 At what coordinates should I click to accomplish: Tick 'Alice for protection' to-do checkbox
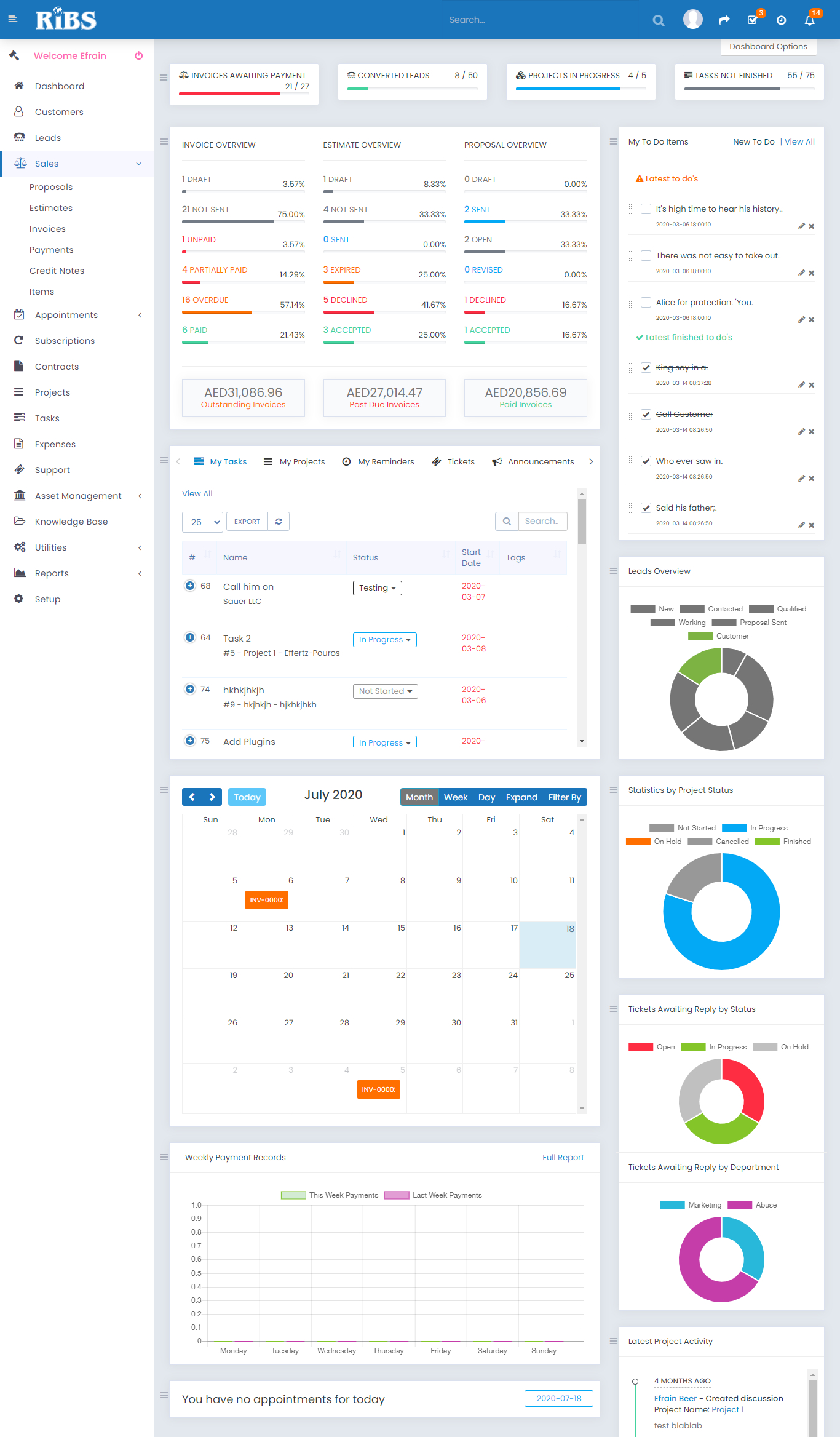(646, 302)
